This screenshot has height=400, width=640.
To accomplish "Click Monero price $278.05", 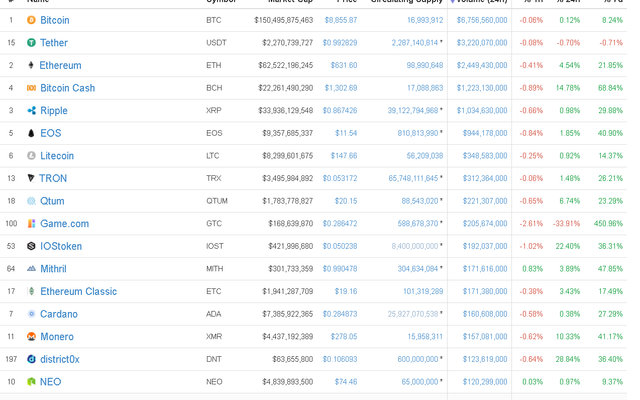I will tap(344, 337).
